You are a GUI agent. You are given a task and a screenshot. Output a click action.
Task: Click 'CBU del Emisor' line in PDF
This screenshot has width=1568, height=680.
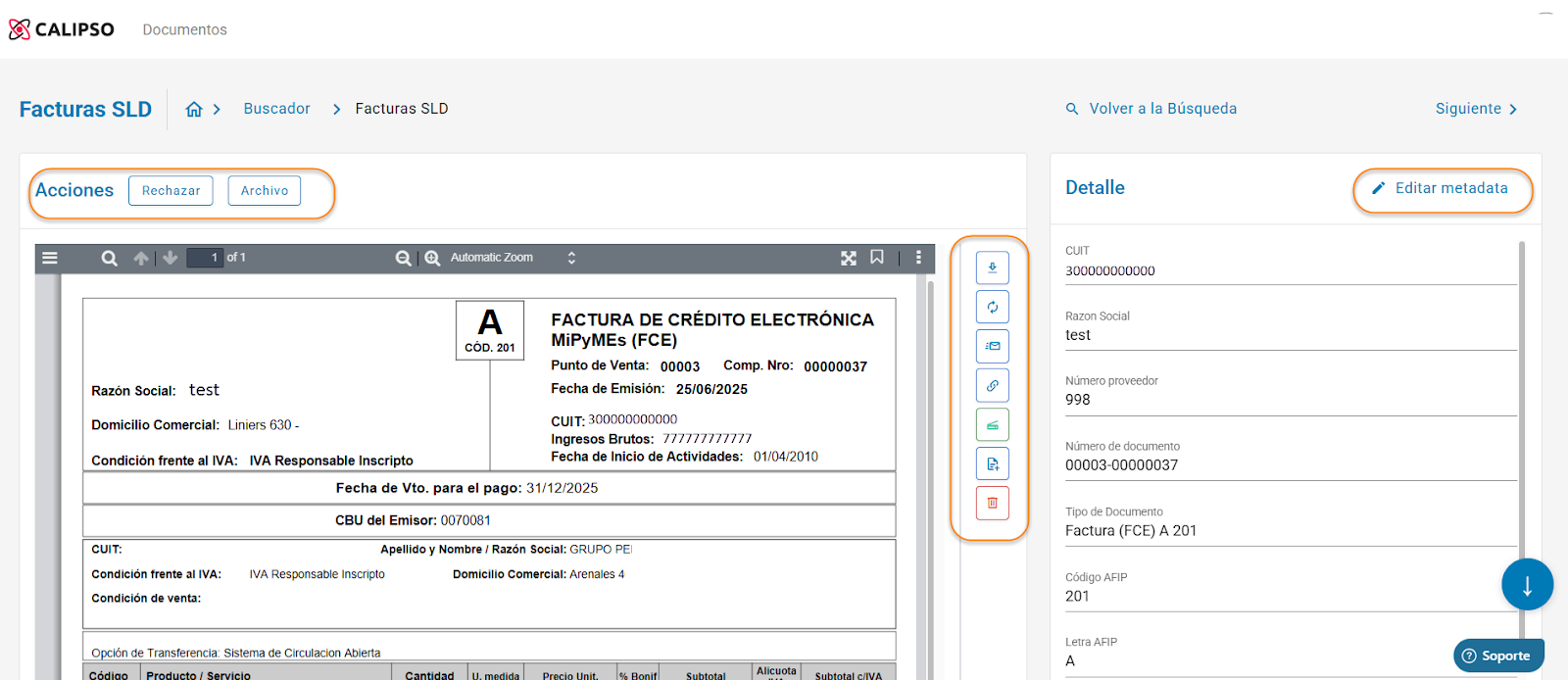(x=413, y=520)
